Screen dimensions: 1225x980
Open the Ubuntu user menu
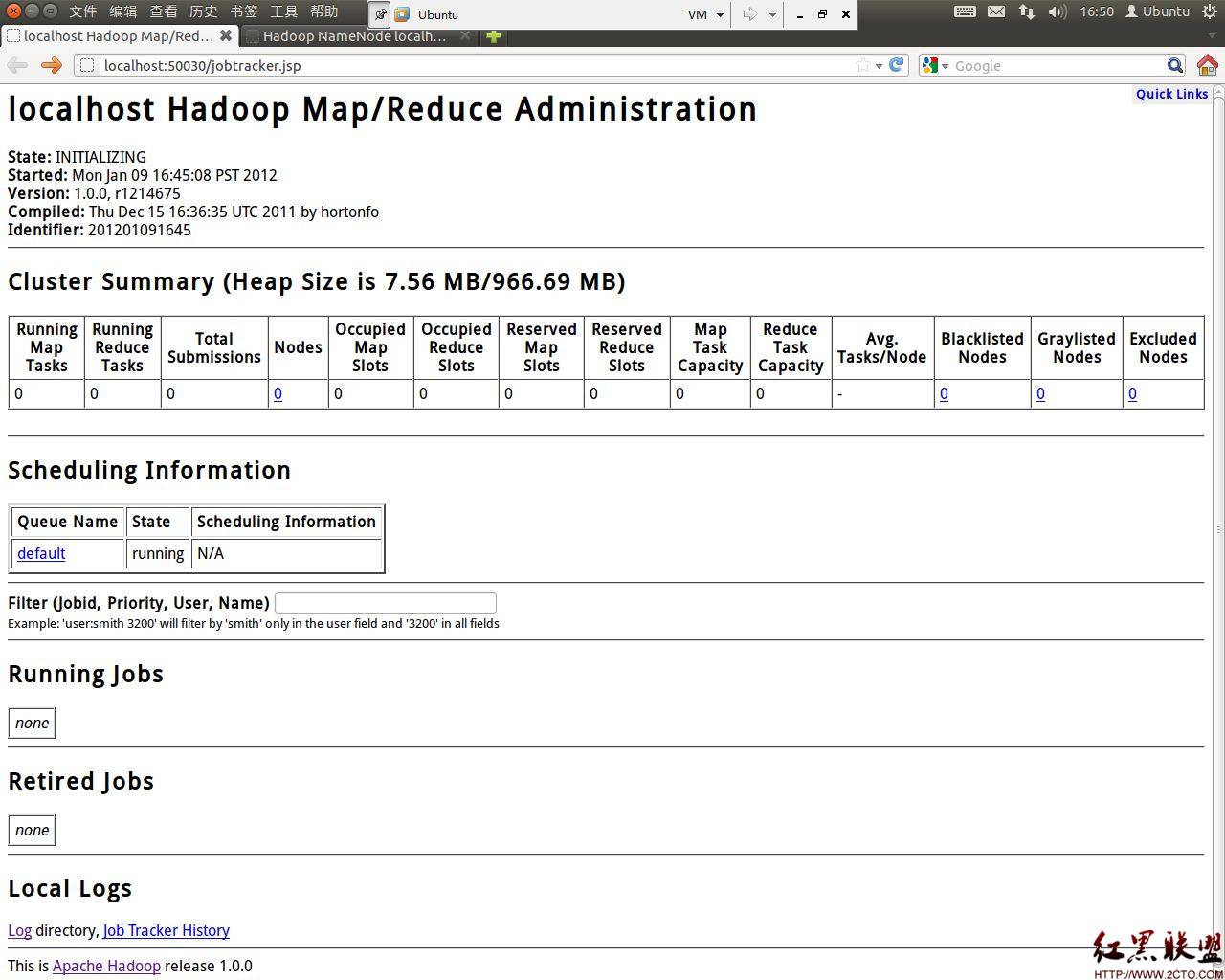coord(1157,11)
